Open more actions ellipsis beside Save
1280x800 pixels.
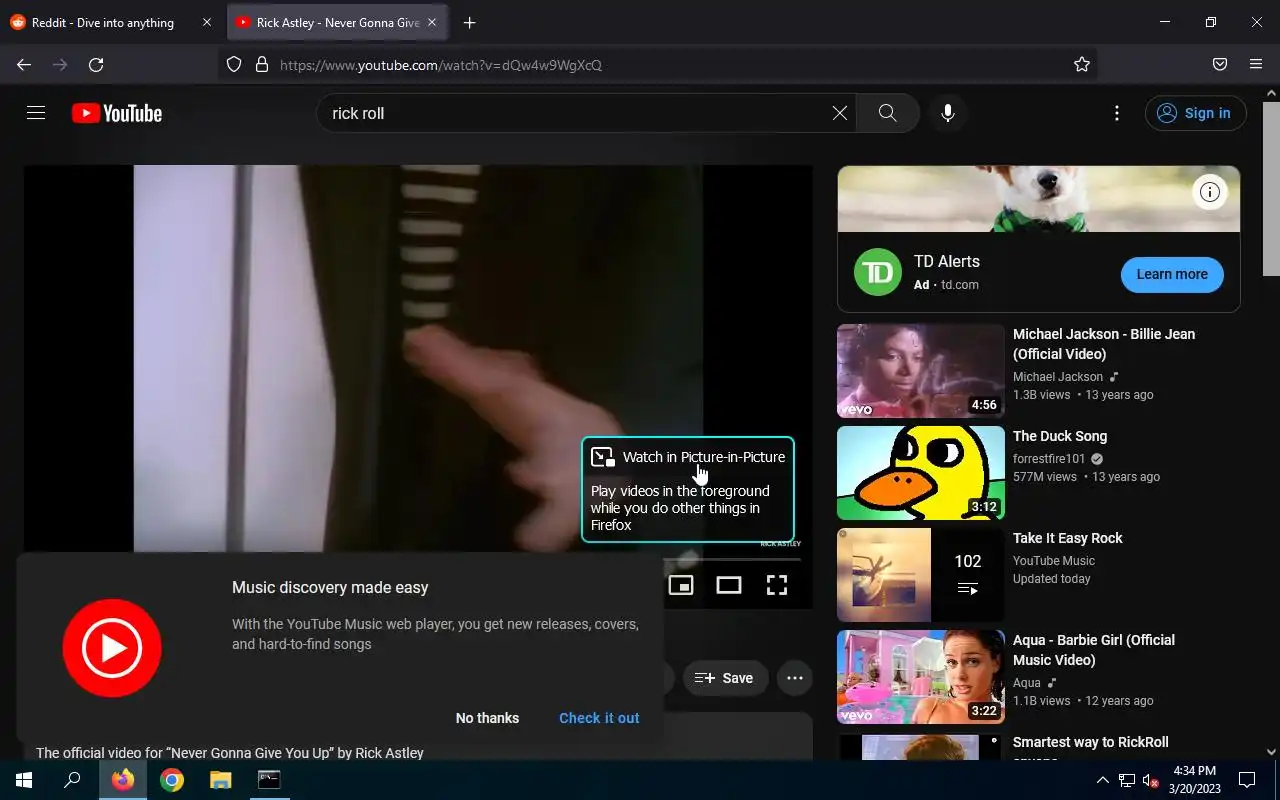(x=795, y=678)
